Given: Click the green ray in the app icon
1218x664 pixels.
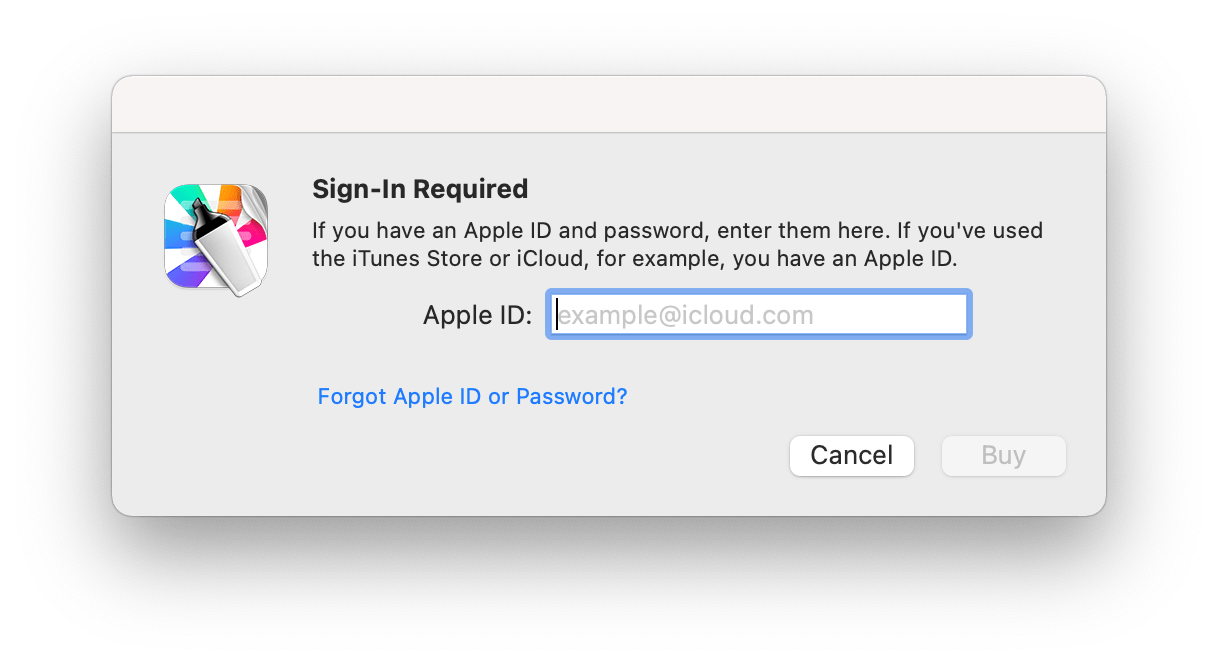Looking at the screenshot, I should coord(189,198).
